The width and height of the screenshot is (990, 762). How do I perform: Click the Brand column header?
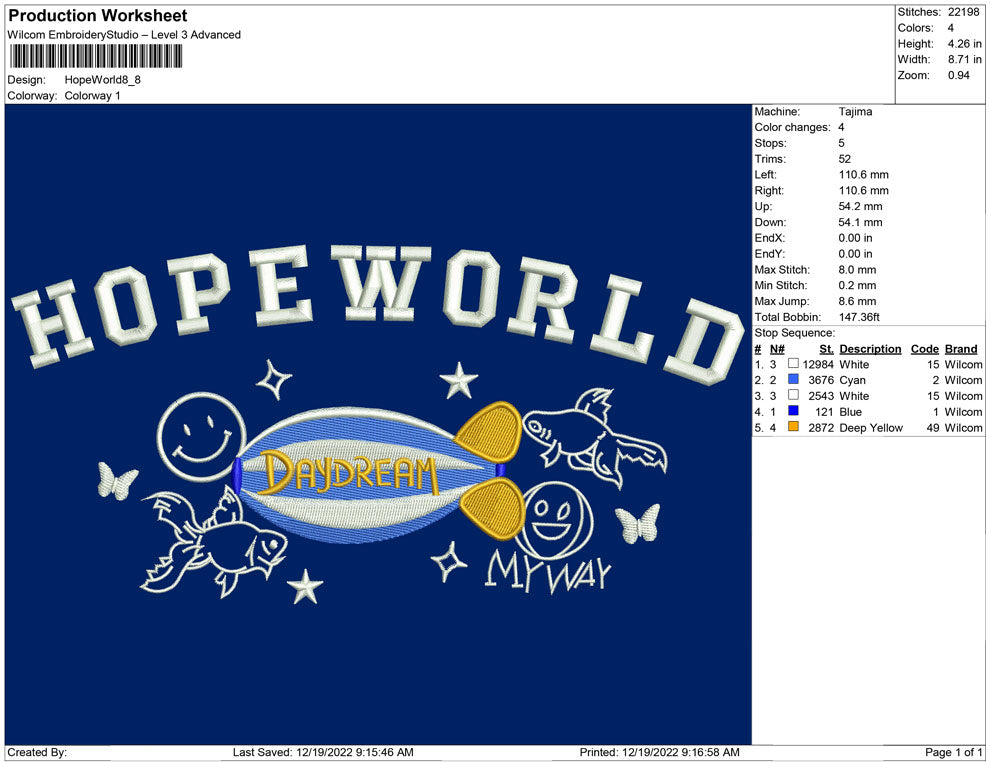[960, 349]
